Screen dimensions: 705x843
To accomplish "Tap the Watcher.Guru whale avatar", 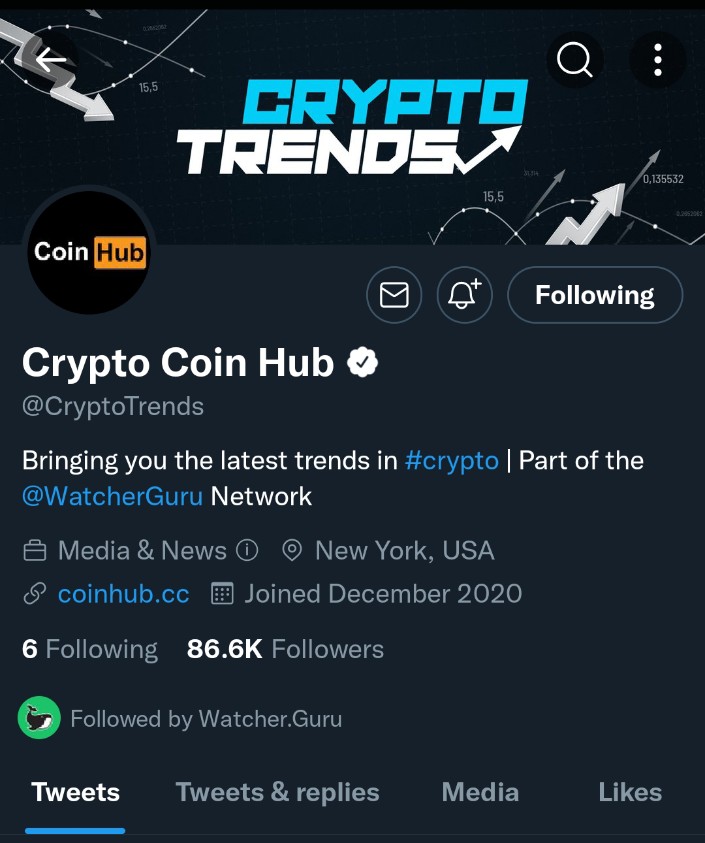I will point(39,718).
